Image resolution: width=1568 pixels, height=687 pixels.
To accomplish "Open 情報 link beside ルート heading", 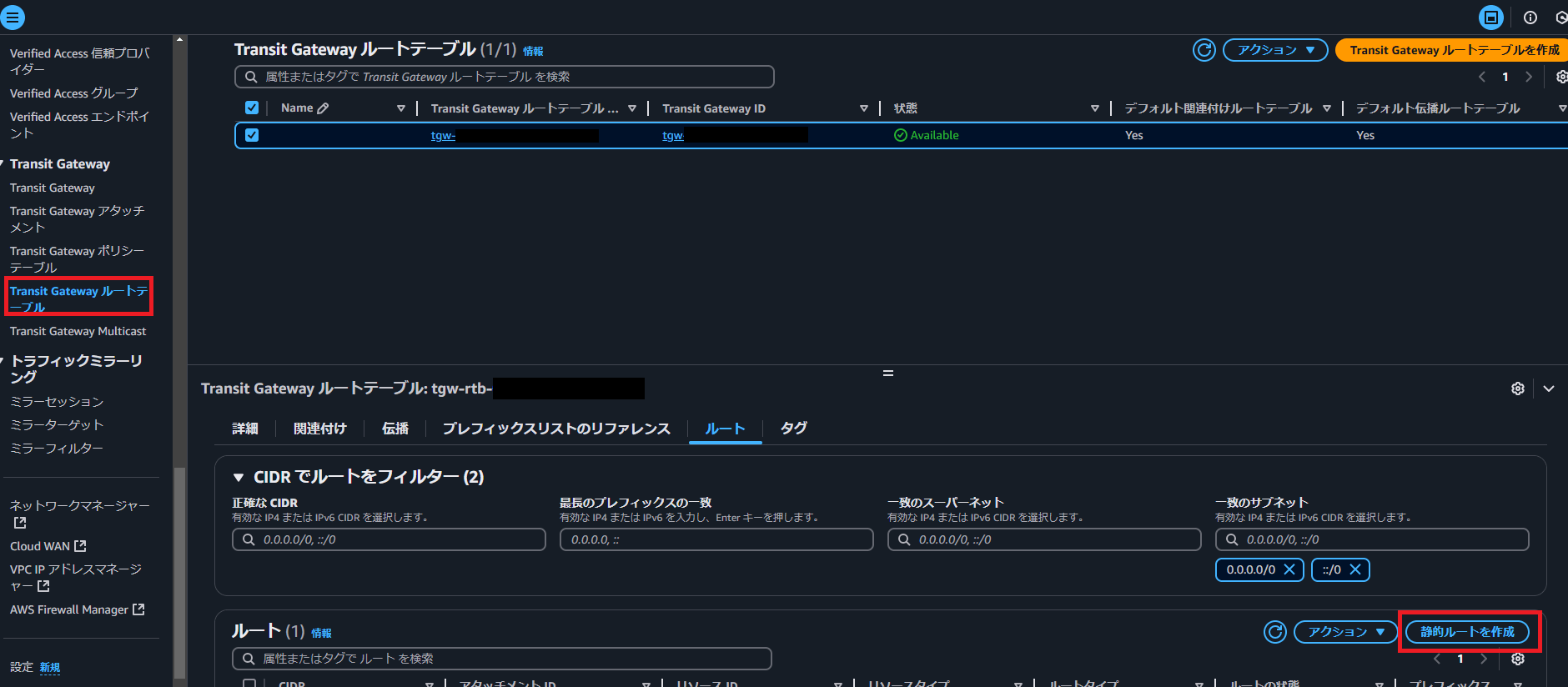I will pyautogui.click(x=321, y=634).
